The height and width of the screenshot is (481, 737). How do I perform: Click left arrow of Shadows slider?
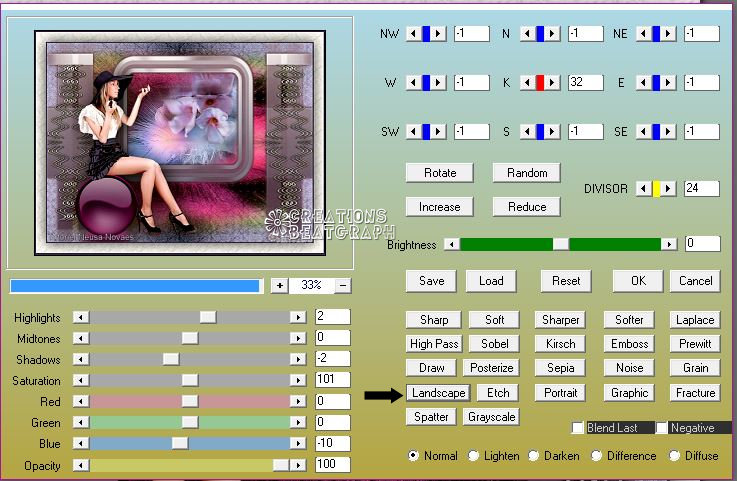pyautogui.click(x=81, y=359)
